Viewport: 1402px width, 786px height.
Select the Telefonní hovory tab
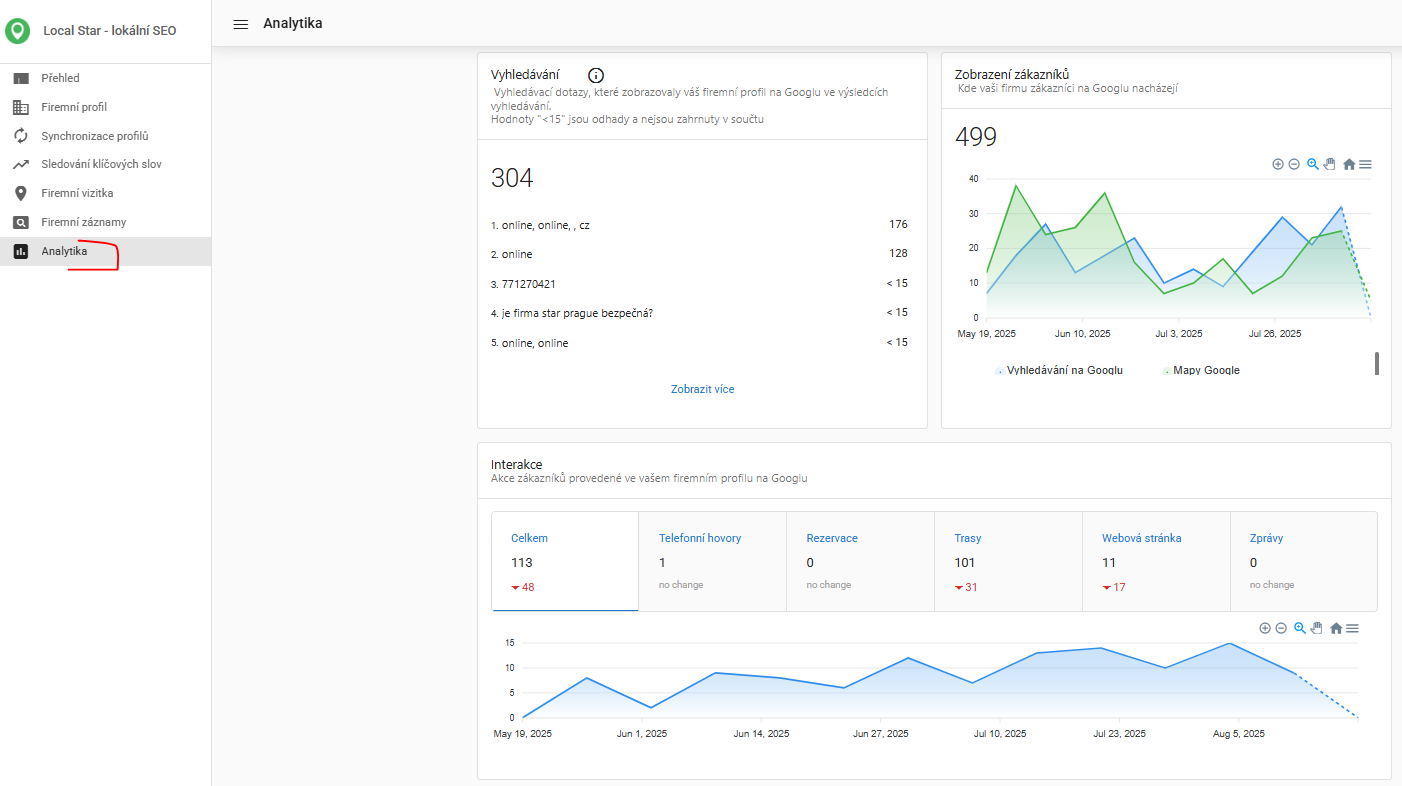[712, 561]
